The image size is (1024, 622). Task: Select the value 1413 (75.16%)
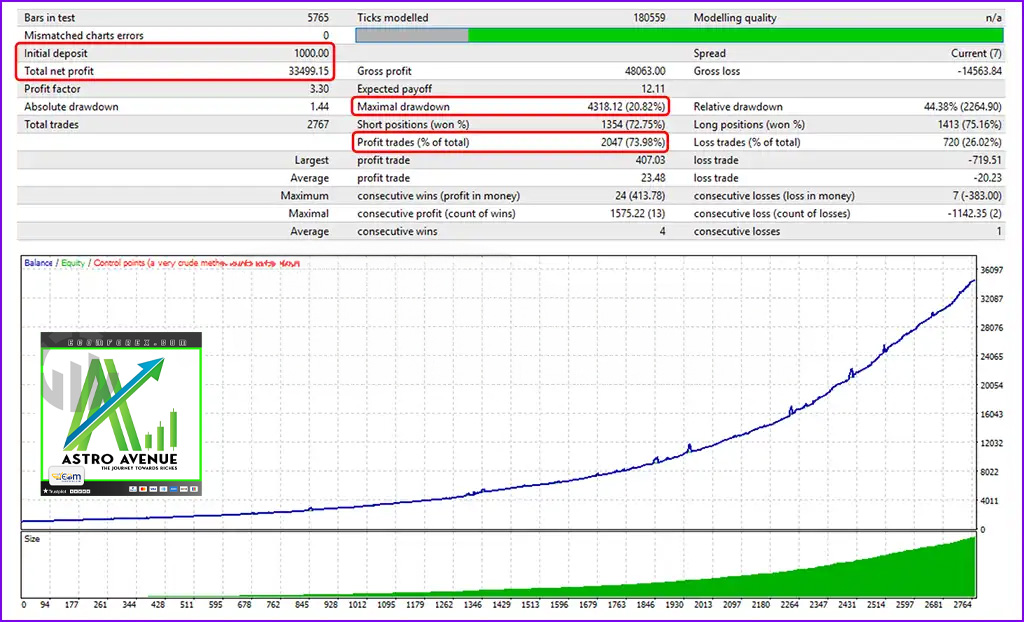(x=970, y=124)
